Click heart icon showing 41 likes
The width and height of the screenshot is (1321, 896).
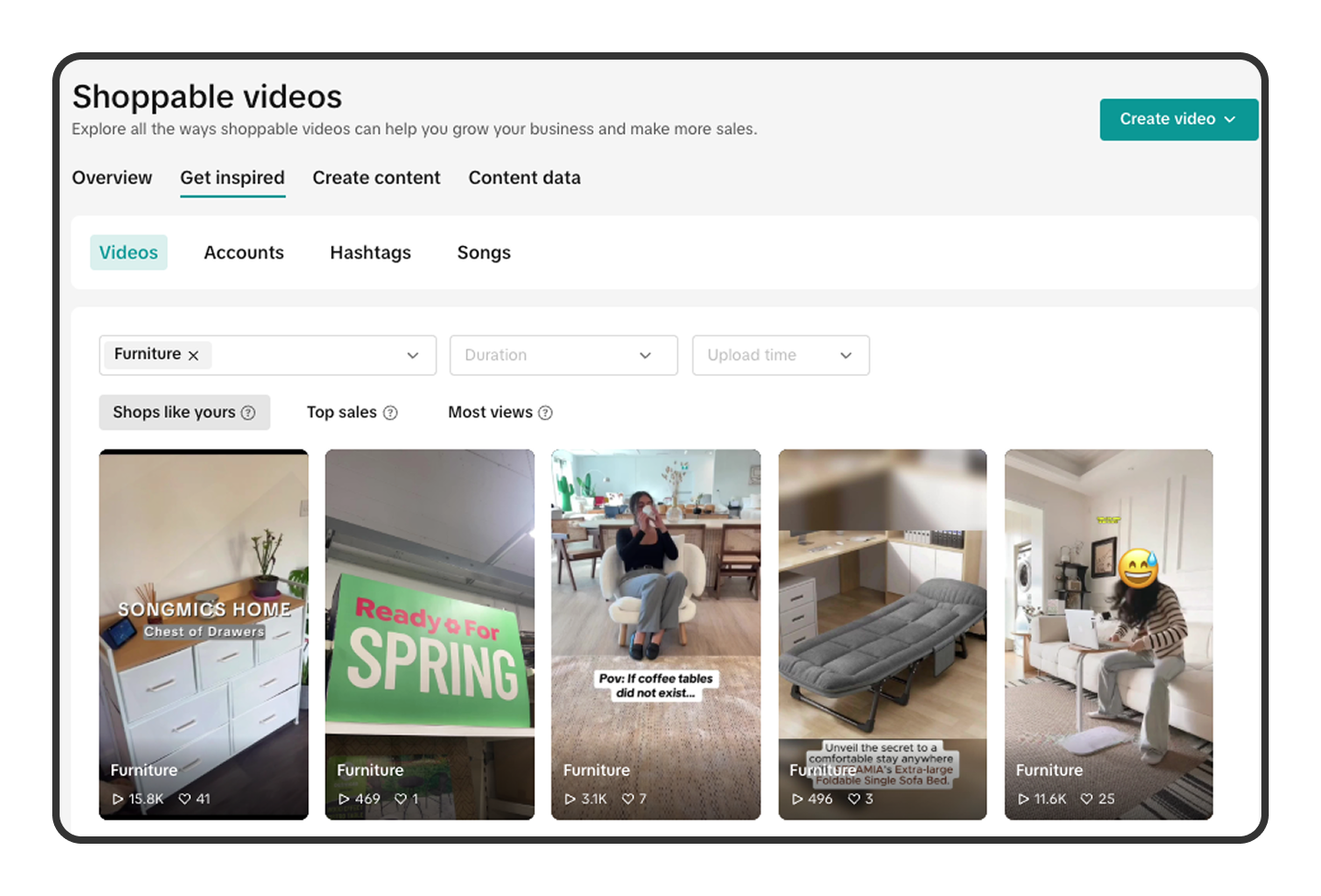[184, 800]
